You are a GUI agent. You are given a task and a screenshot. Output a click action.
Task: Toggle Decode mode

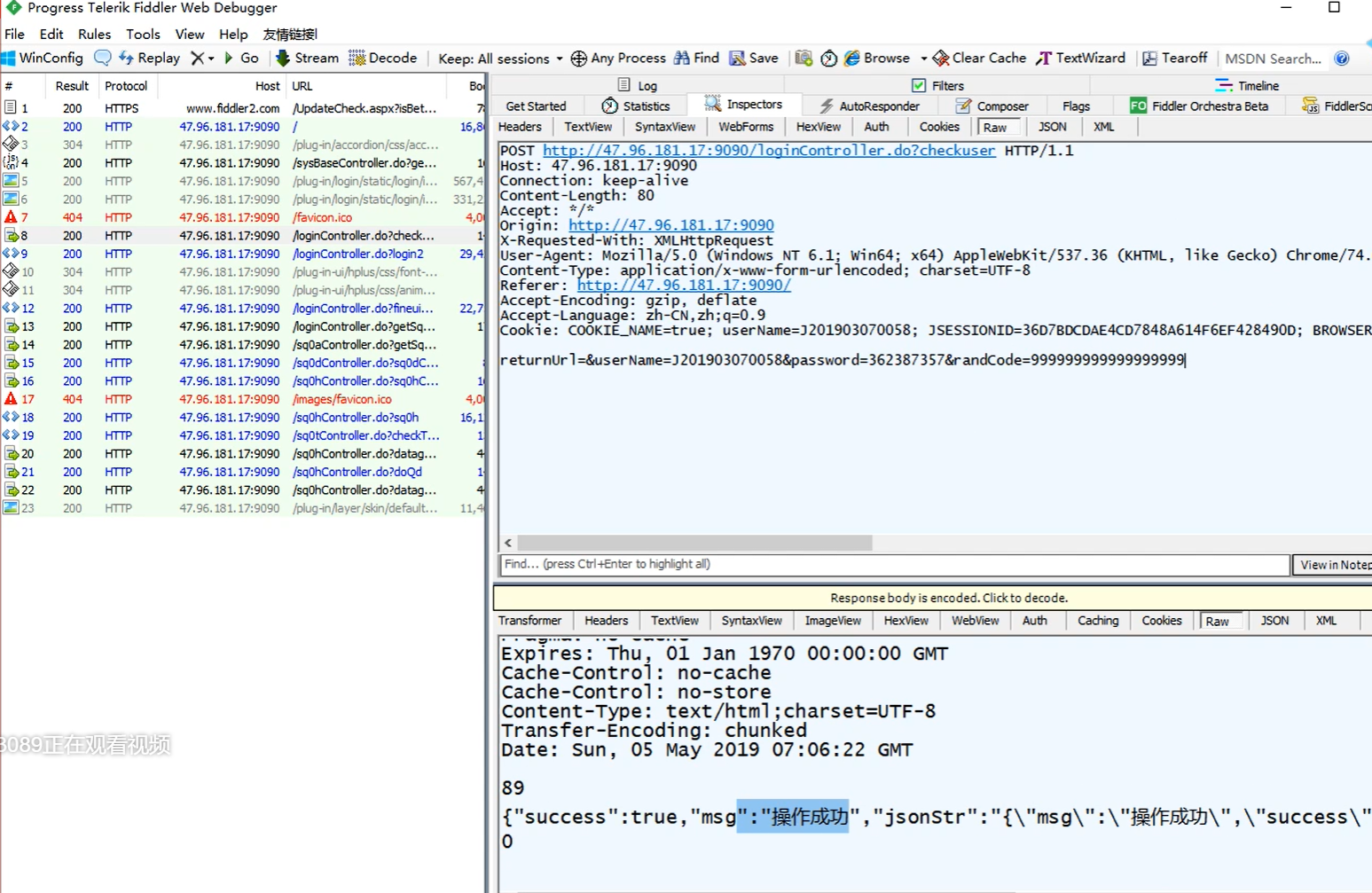[383, 58]
